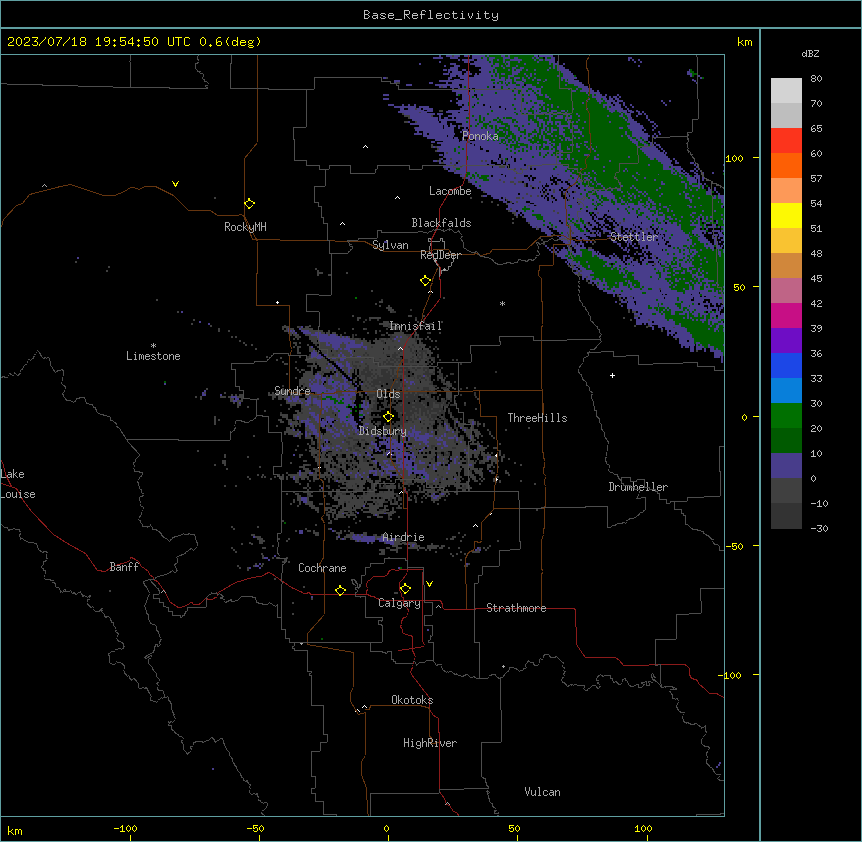The width and height of the screenshot is (862, 842).
Task: Select the purple 10-0 dBZ color swatch
Action: click(786, 466)
